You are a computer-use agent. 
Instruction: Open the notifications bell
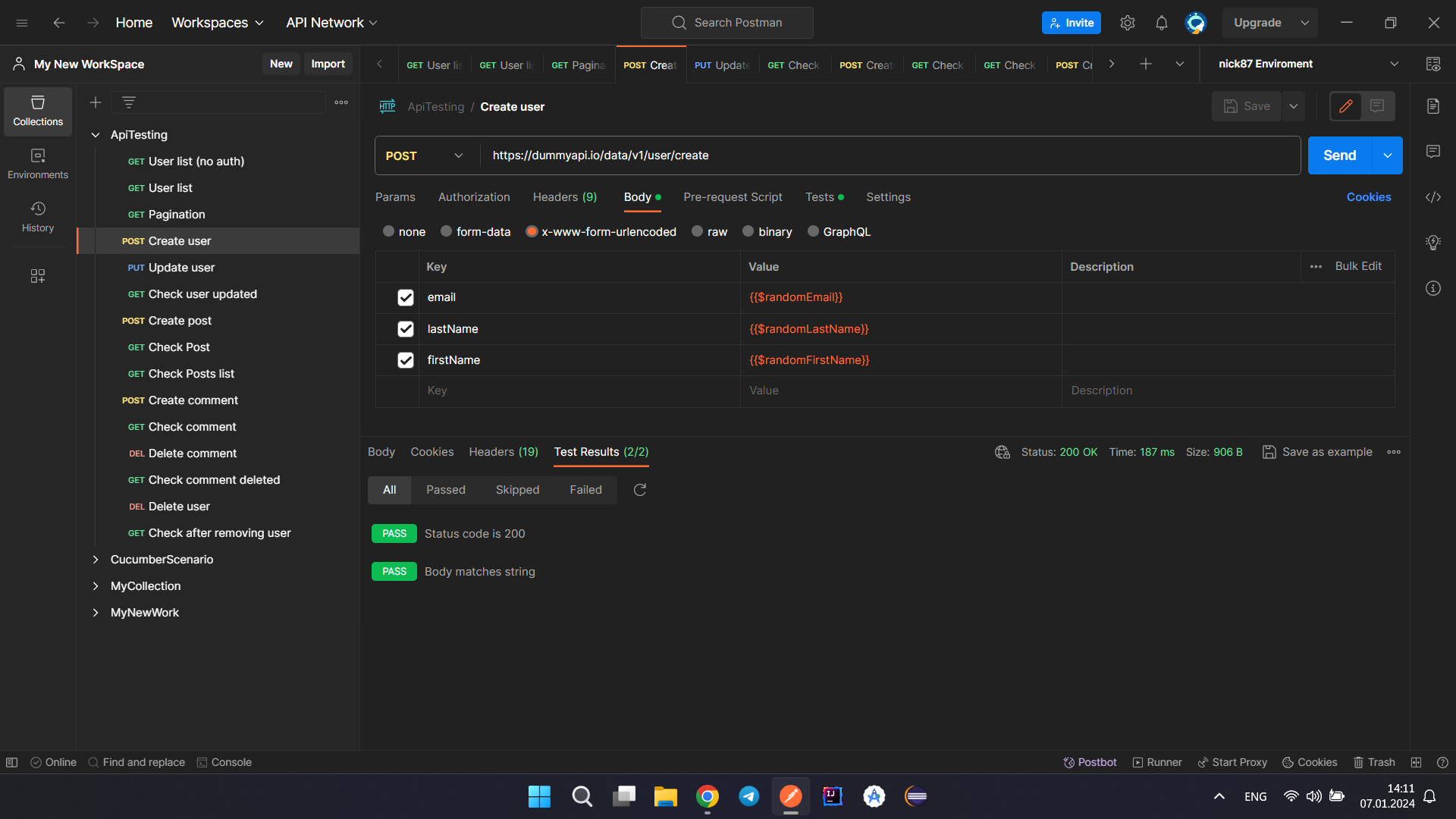pos(1162,23)
